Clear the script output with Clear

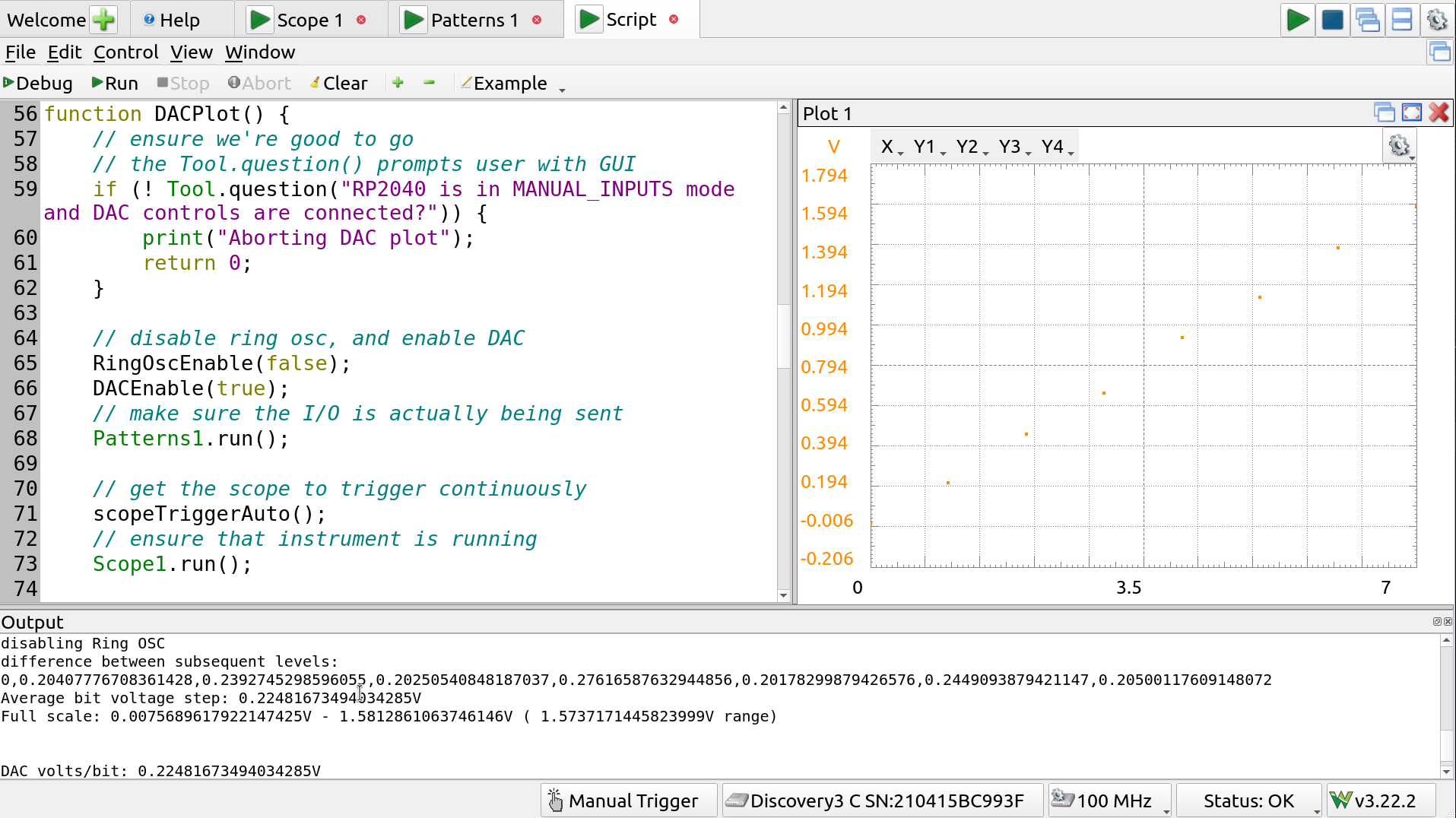click(x=338, y=83)
